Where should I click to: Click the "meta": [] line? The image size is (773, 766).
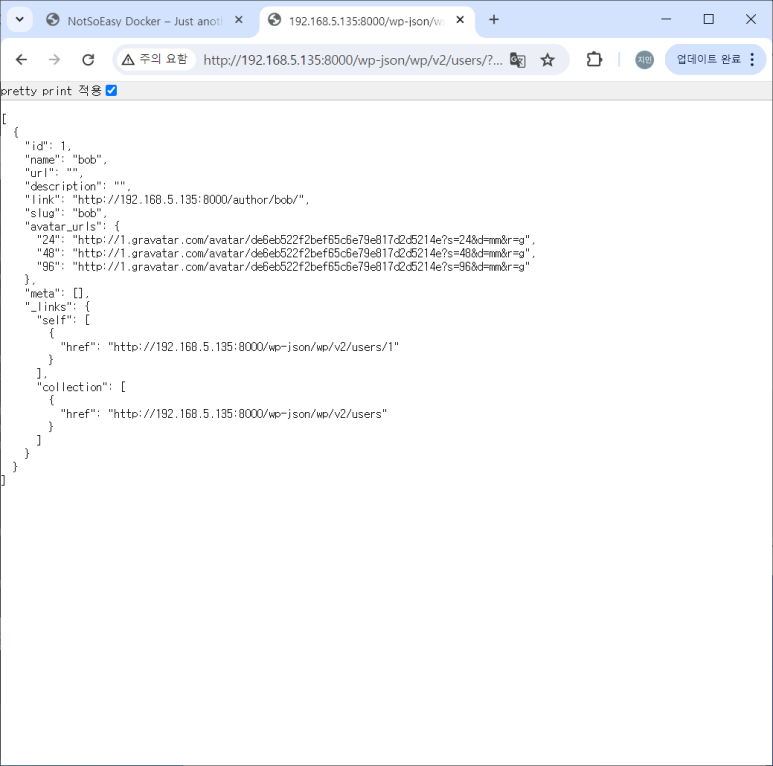(x=57, y=293)
